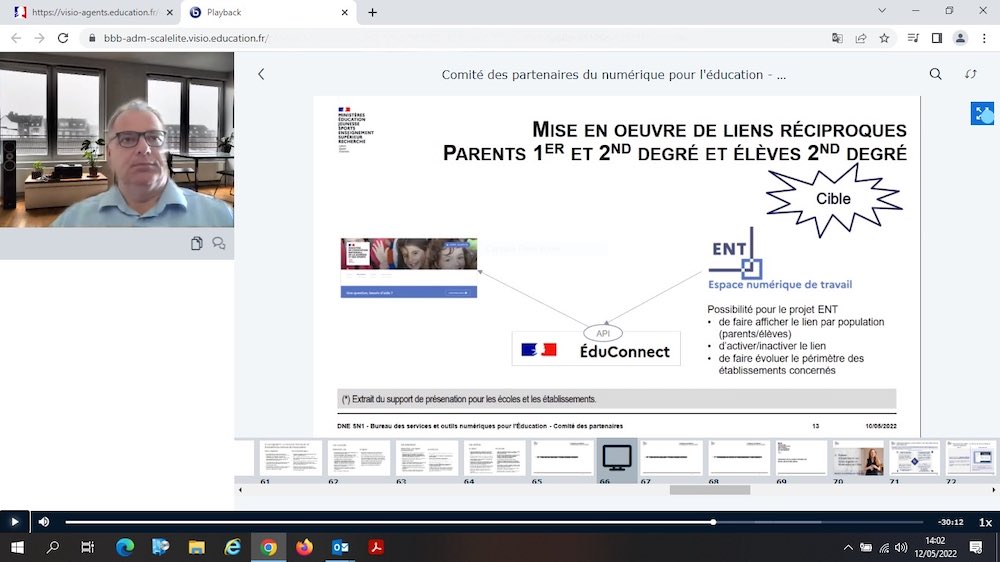Open File Explorer from the taskbar
The image size is (1000, 562).
tap(196, 547)
